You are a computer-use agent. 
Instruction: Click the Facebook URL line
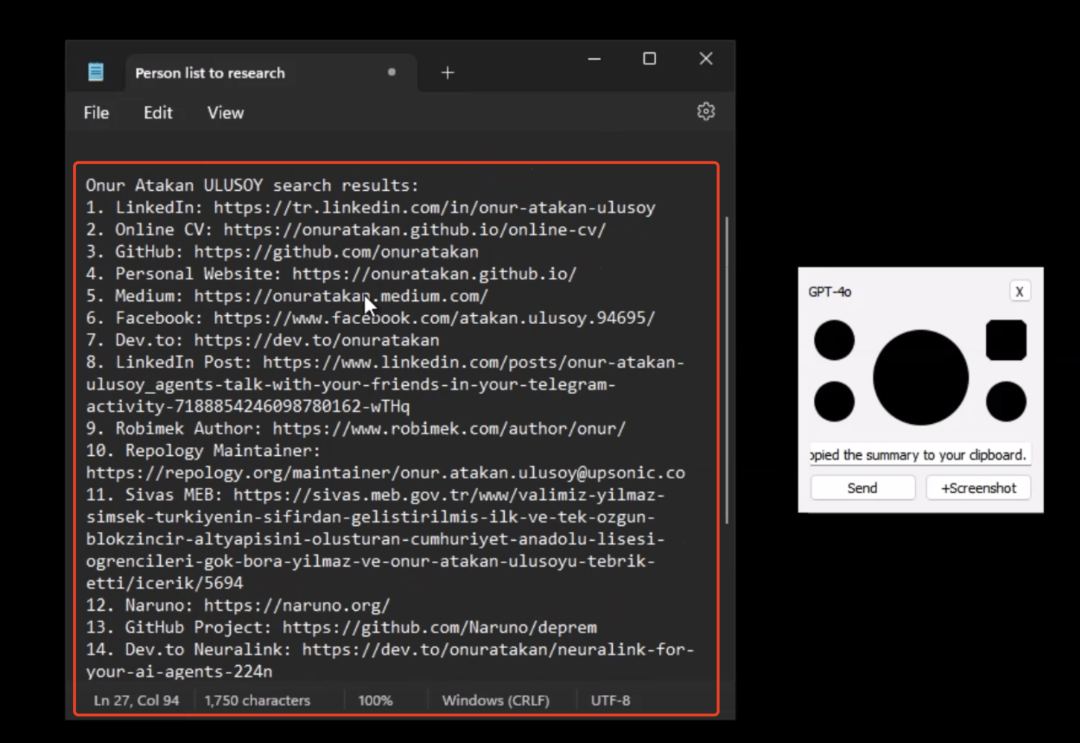tap(371, 317)
